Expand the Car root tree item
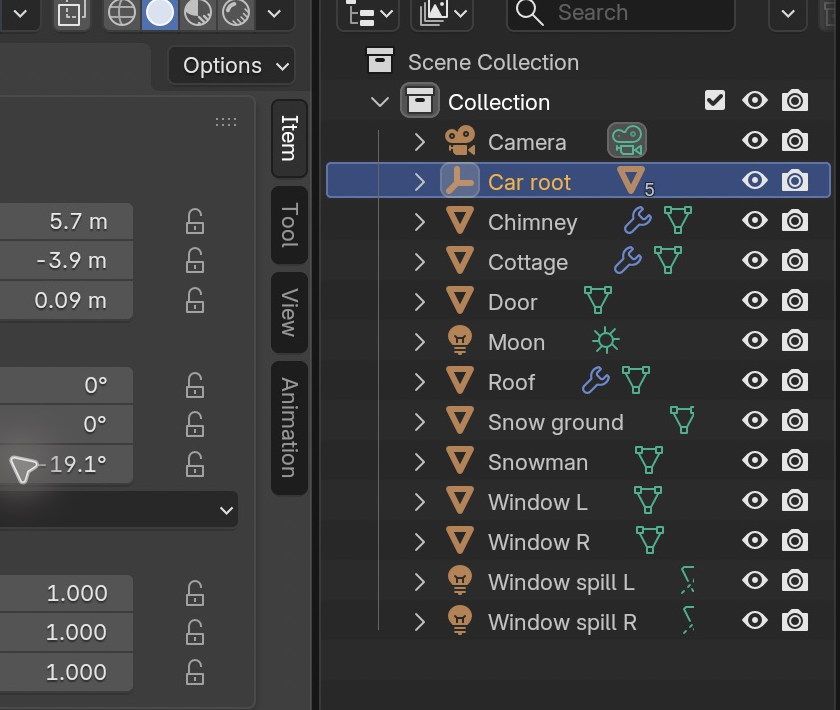The width and height of the screenshot is (840, 710). point(419,182)
